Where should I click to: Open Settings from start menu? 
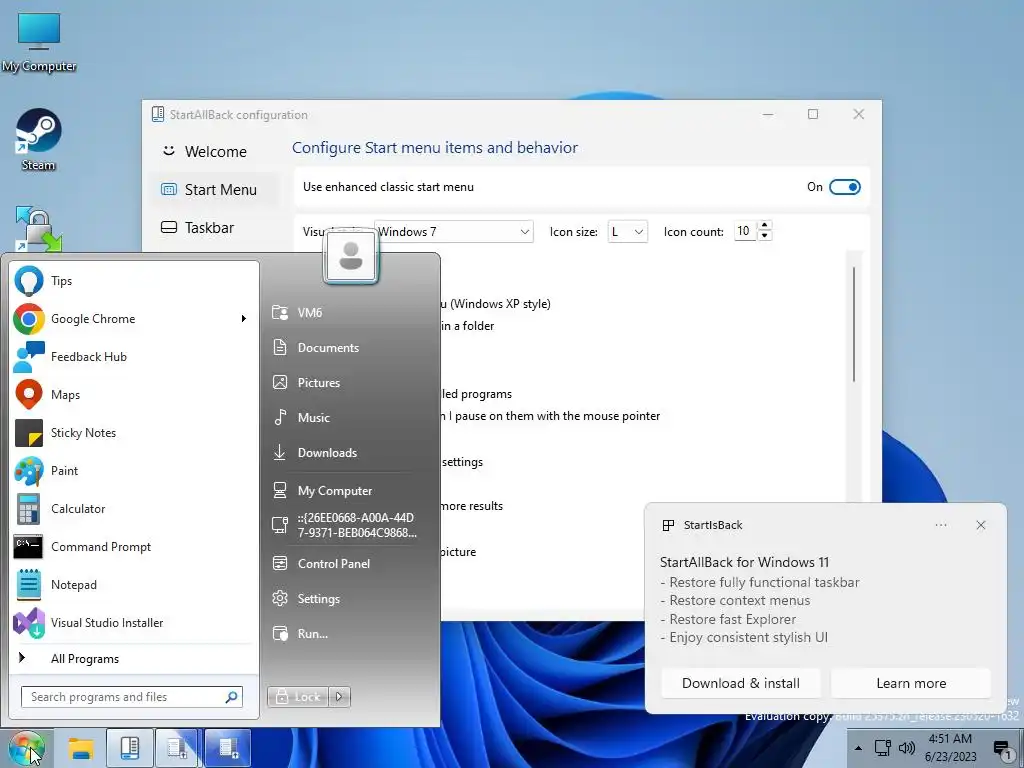click(349, 599)
